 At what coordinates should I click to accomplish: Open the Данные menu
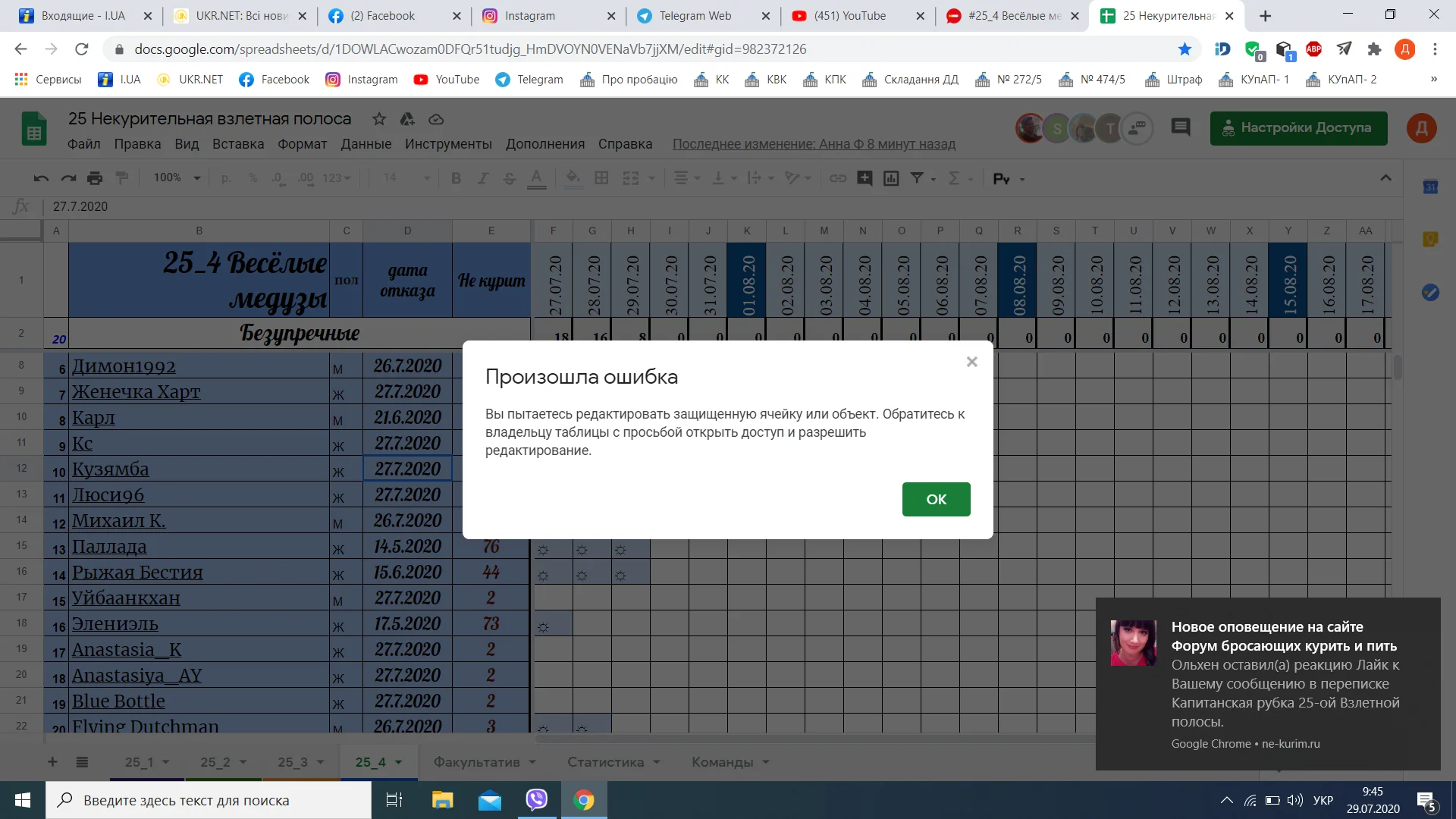click(366, 144)
